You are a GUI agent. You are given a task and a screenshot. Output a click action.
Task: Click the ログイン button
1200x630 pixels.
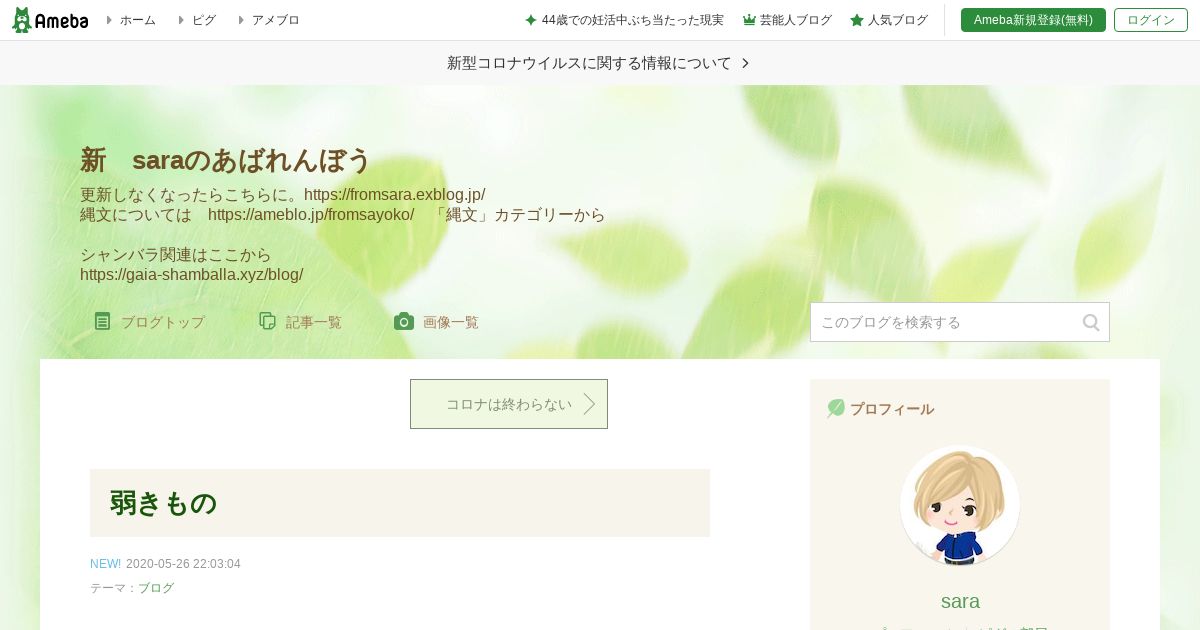click(x=1151, y=20)
